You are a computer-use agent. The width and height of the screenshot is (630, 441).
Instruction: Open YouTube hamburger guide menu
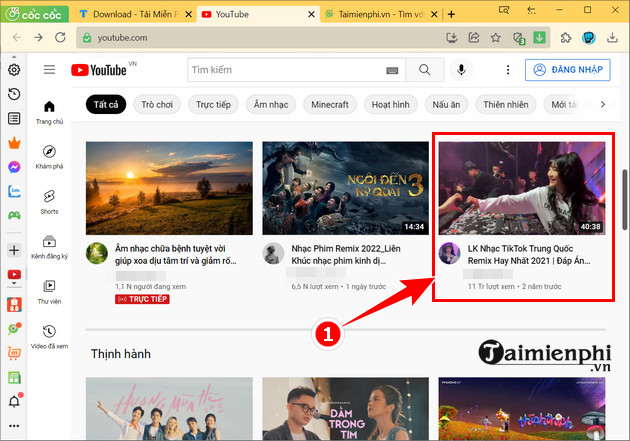[49, 70]
